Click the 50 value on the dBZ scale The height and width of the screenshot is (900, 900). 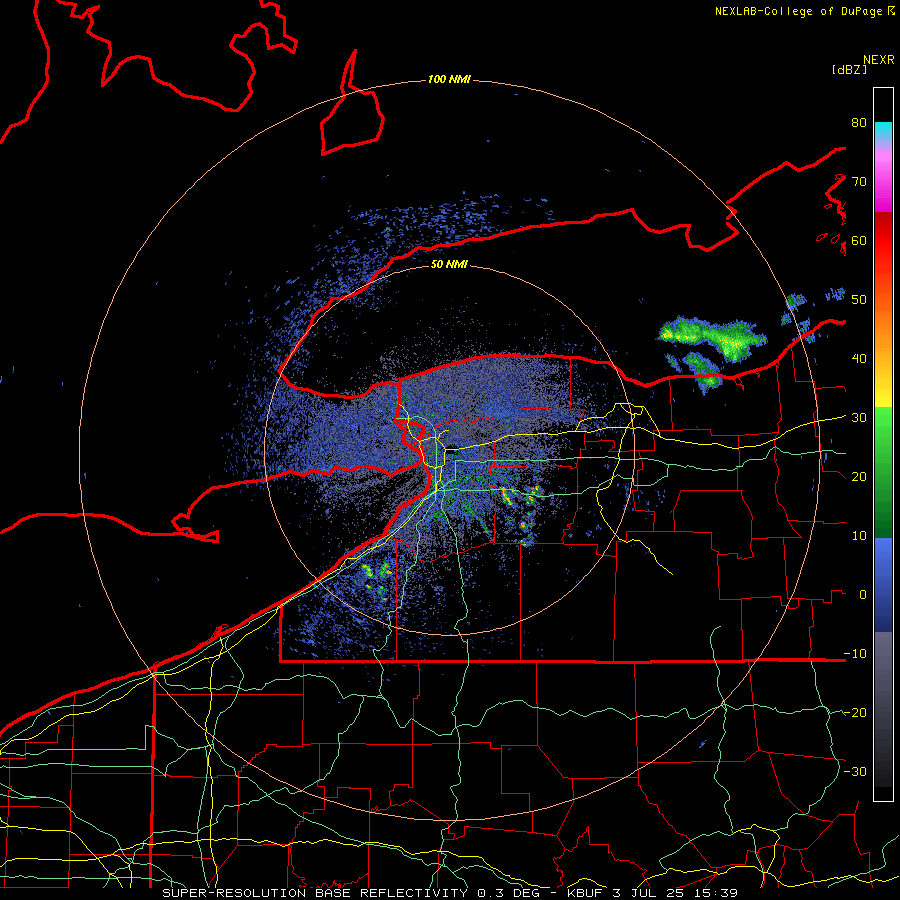point(859,300)
